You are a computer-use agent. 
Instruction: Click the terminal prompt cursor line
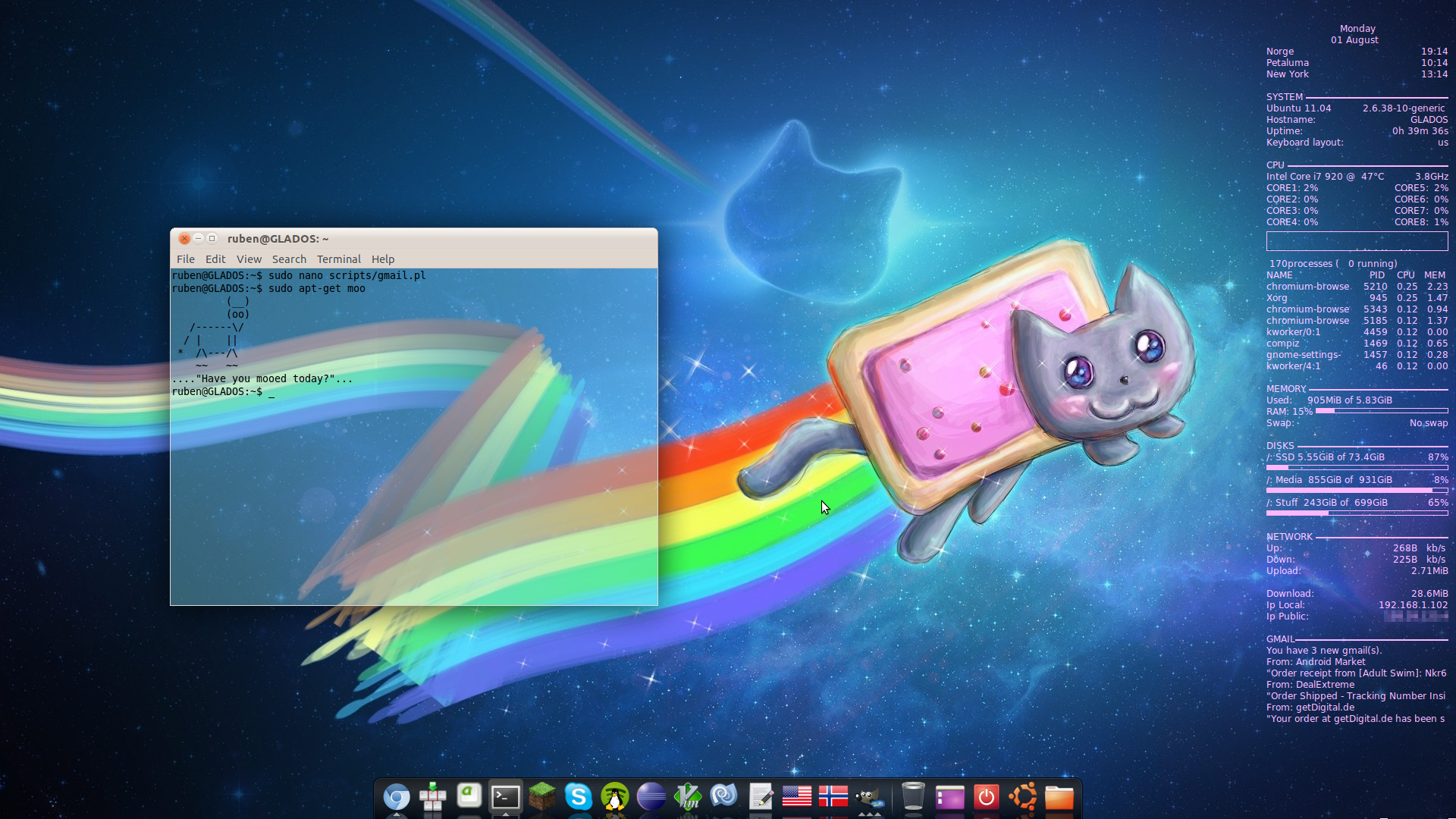click(x=224, y=391)
